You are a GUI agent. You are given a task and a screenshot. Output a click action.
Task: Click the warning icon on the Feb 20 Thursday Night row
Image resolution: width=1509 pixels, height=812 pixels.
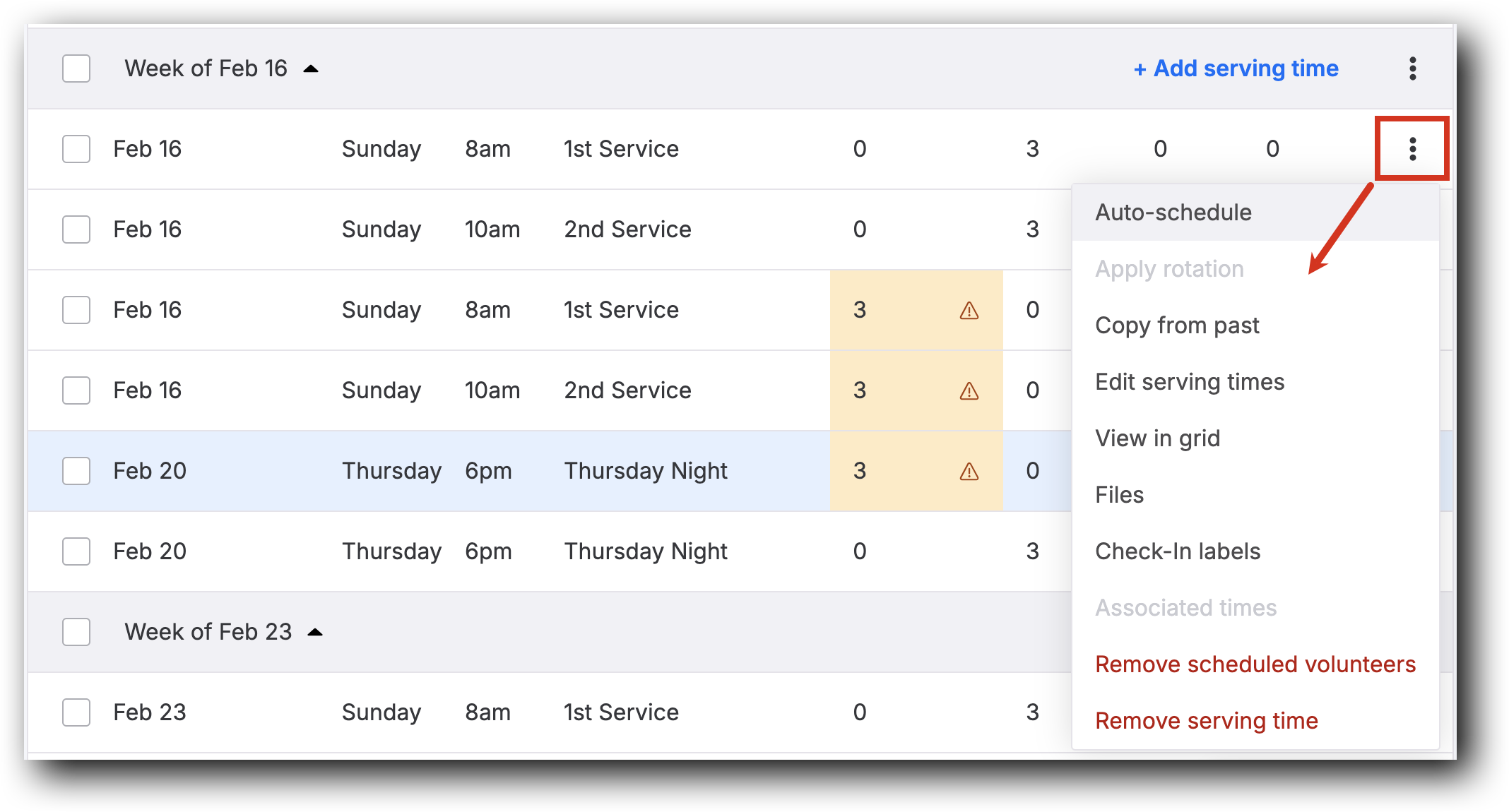(x=968, y=471)
